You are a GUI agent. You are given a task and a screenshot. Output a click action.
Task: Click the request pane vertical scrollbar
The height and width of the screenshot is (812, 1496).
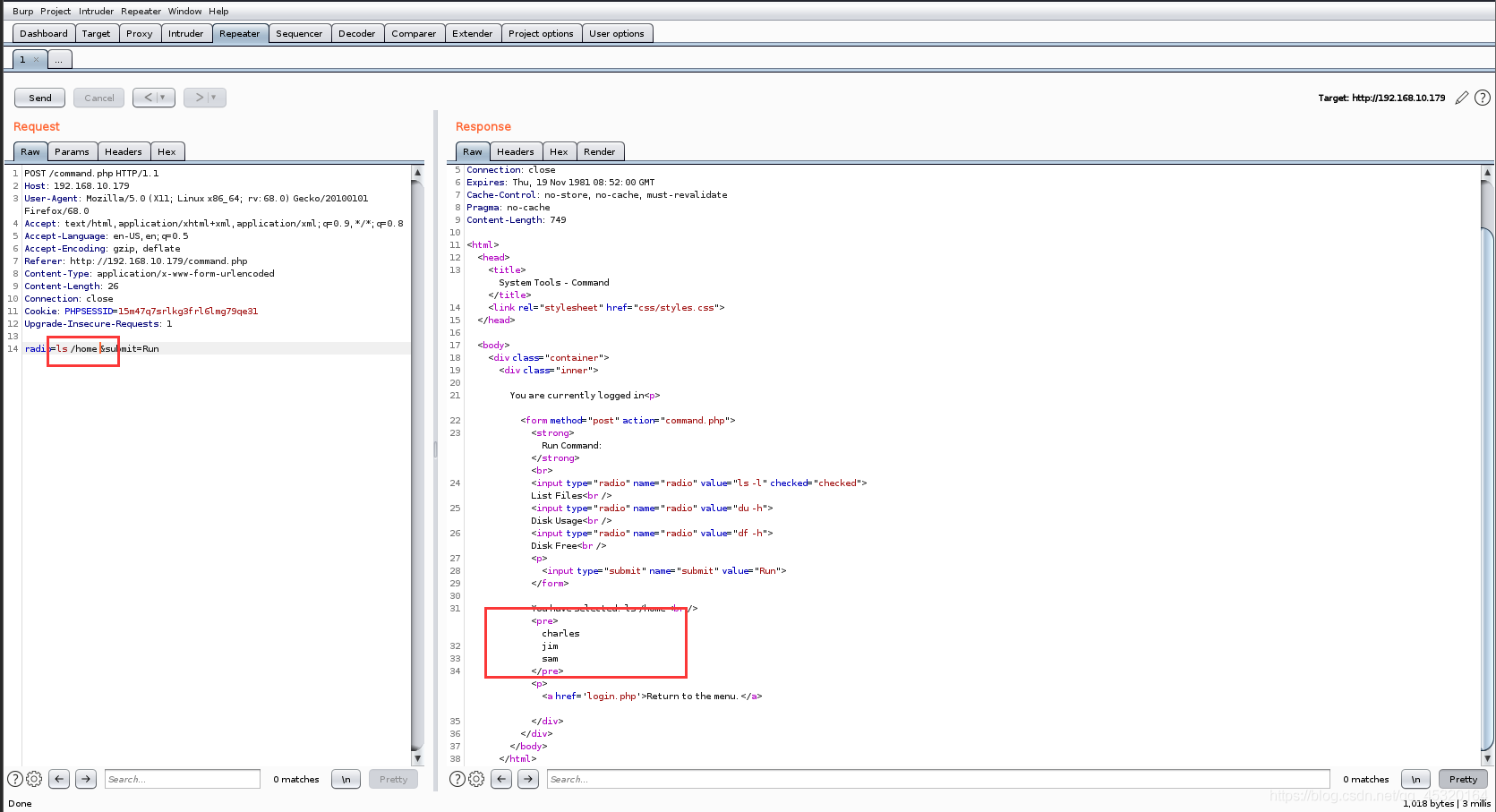pyautogui.click(x=417, y=465)
